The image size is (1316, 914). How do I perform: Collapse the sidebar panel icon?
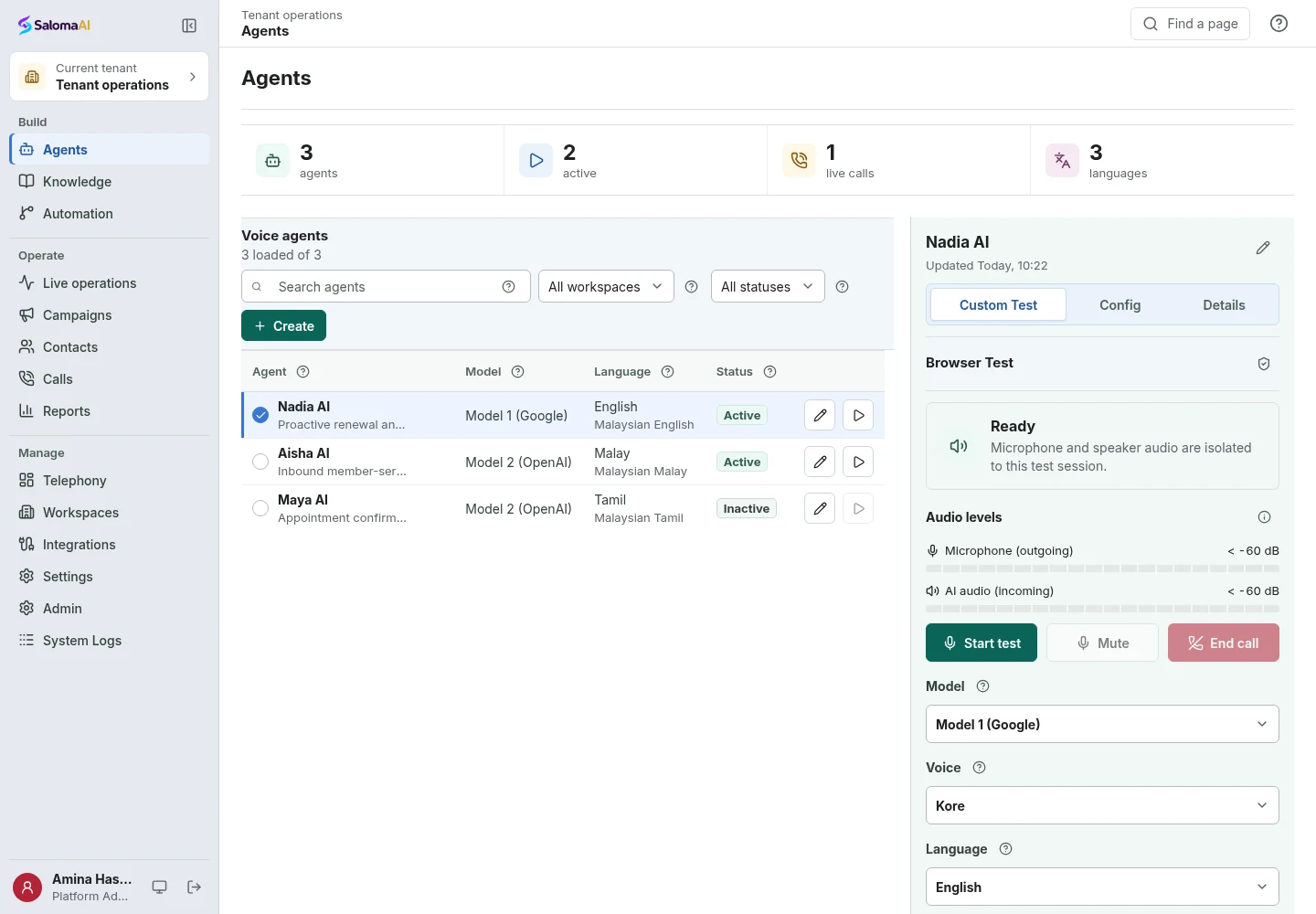click(189, 26)
